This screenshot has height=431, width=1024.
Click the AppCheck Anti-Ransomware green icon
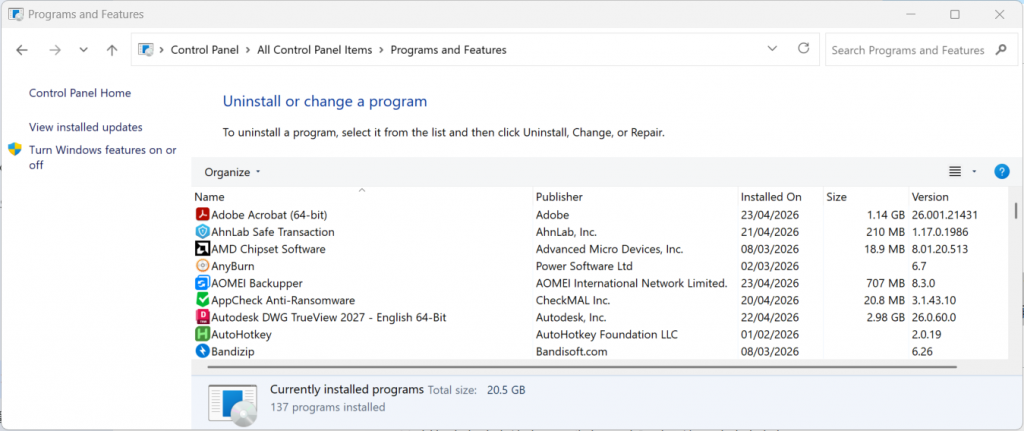[202, 300]
